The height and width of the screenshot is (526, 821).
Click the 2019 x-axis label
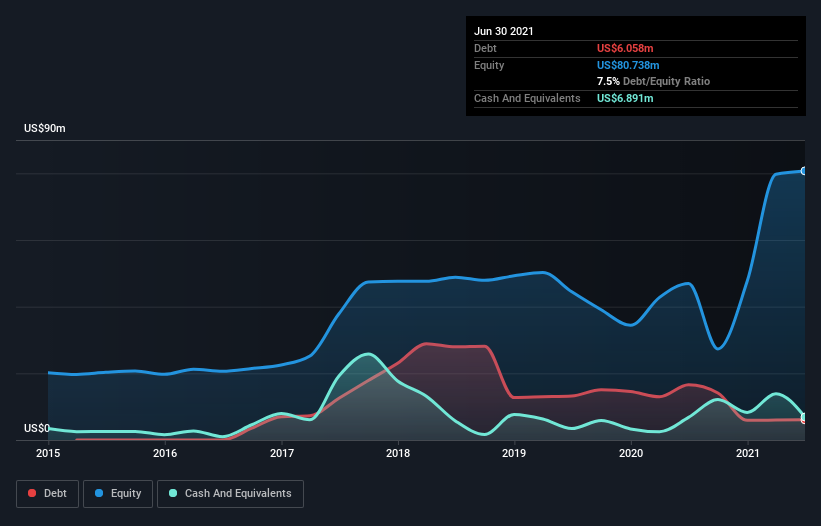[x=514, y=453]
